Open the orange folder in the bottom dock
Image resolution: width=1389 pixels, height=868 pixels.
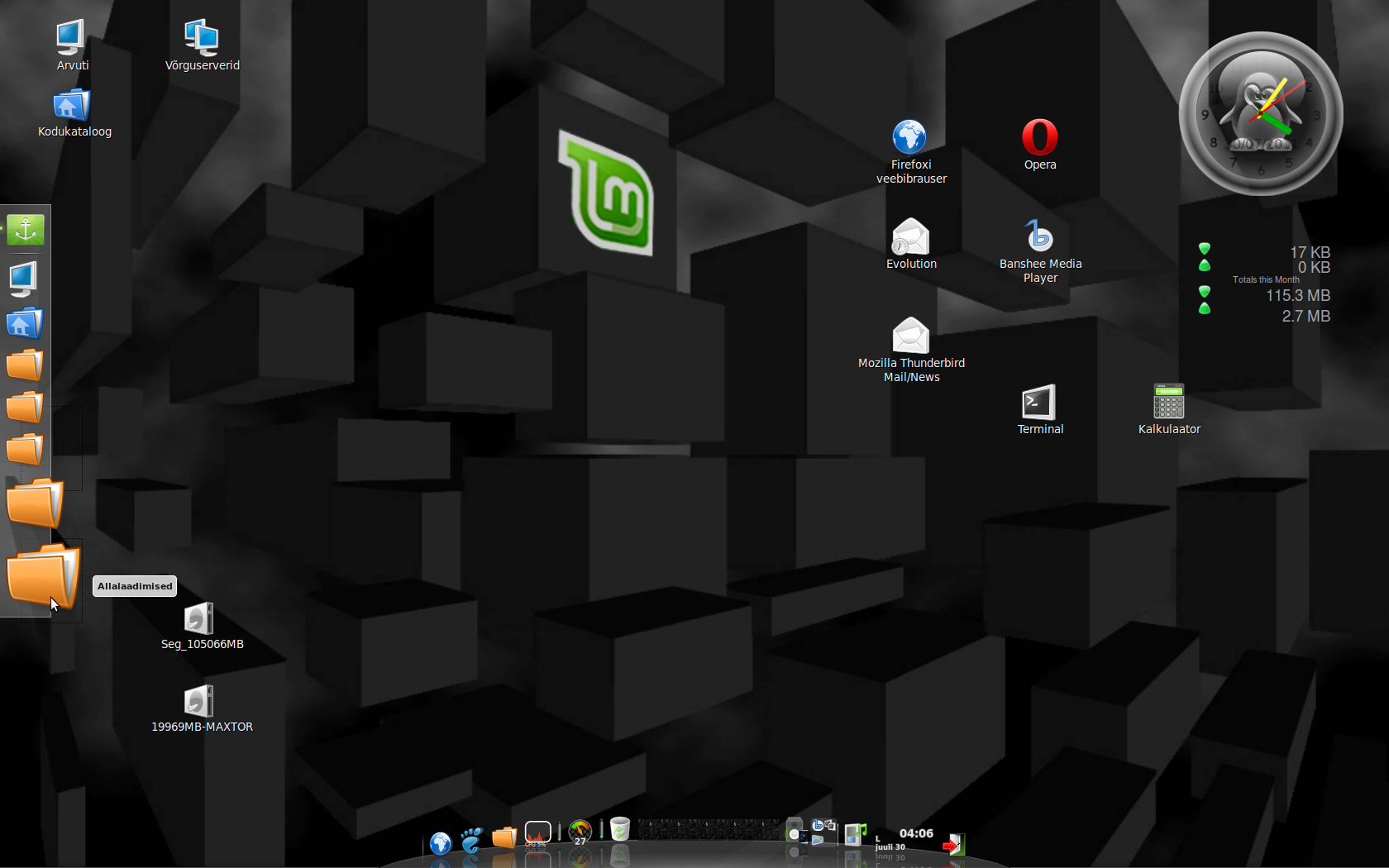504,838
